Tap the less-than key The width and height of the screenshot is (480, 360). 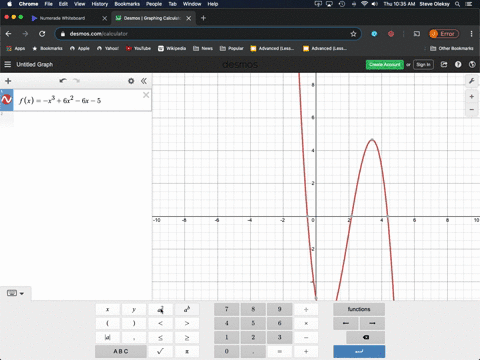point(160,323)
